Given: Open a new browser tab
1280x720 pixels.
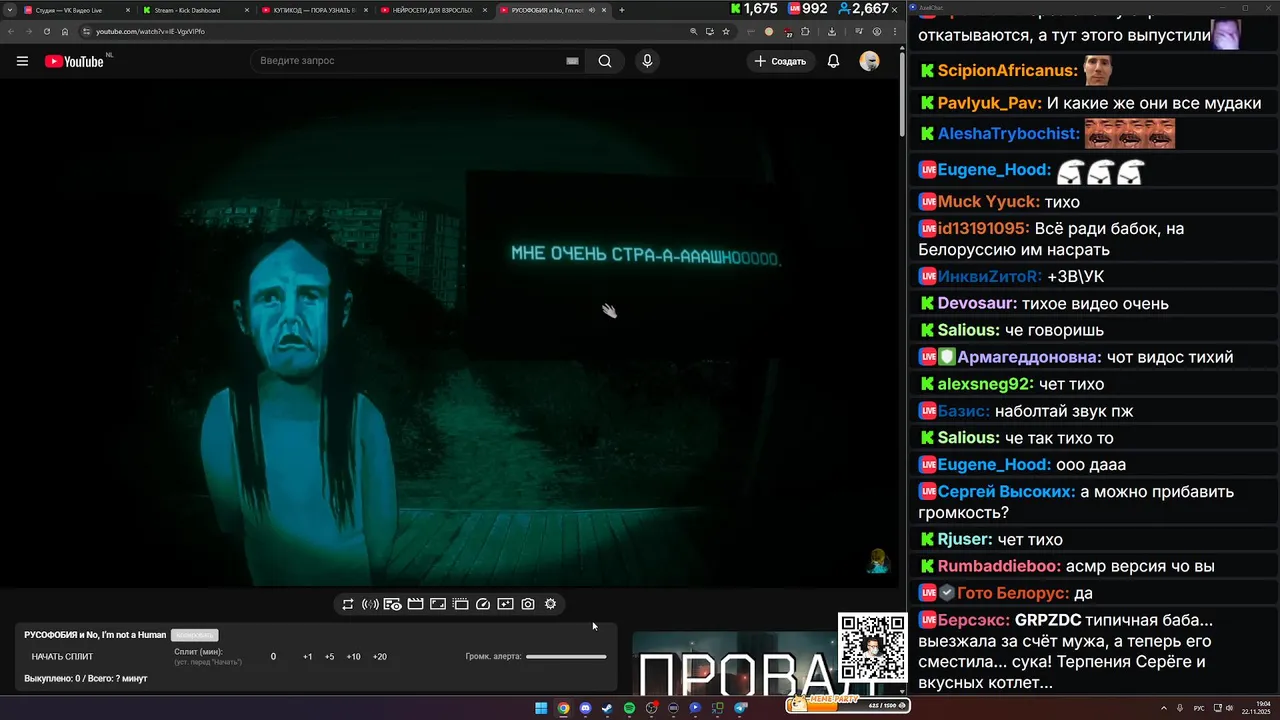Looking at the screenshot, I should click(622, 10).
